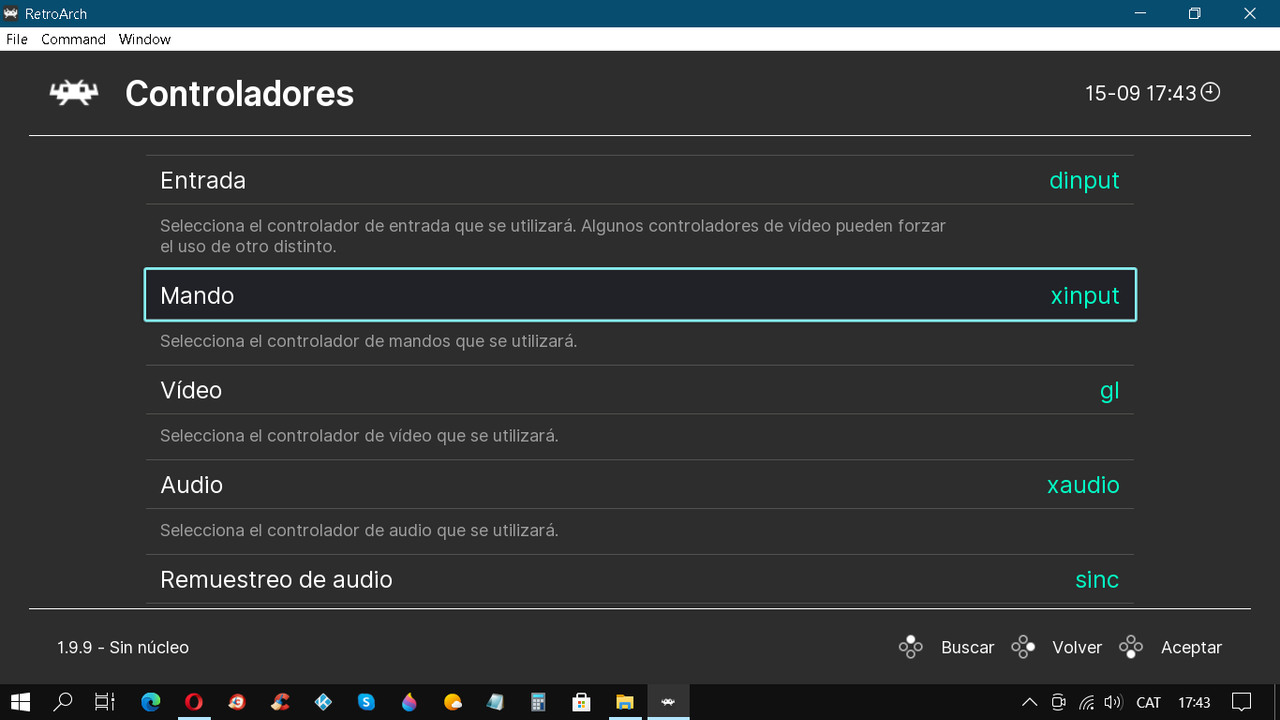Open the taskbar clock showing 17:43
The width and height of the screenshot is (1280, 720).
1194,702
